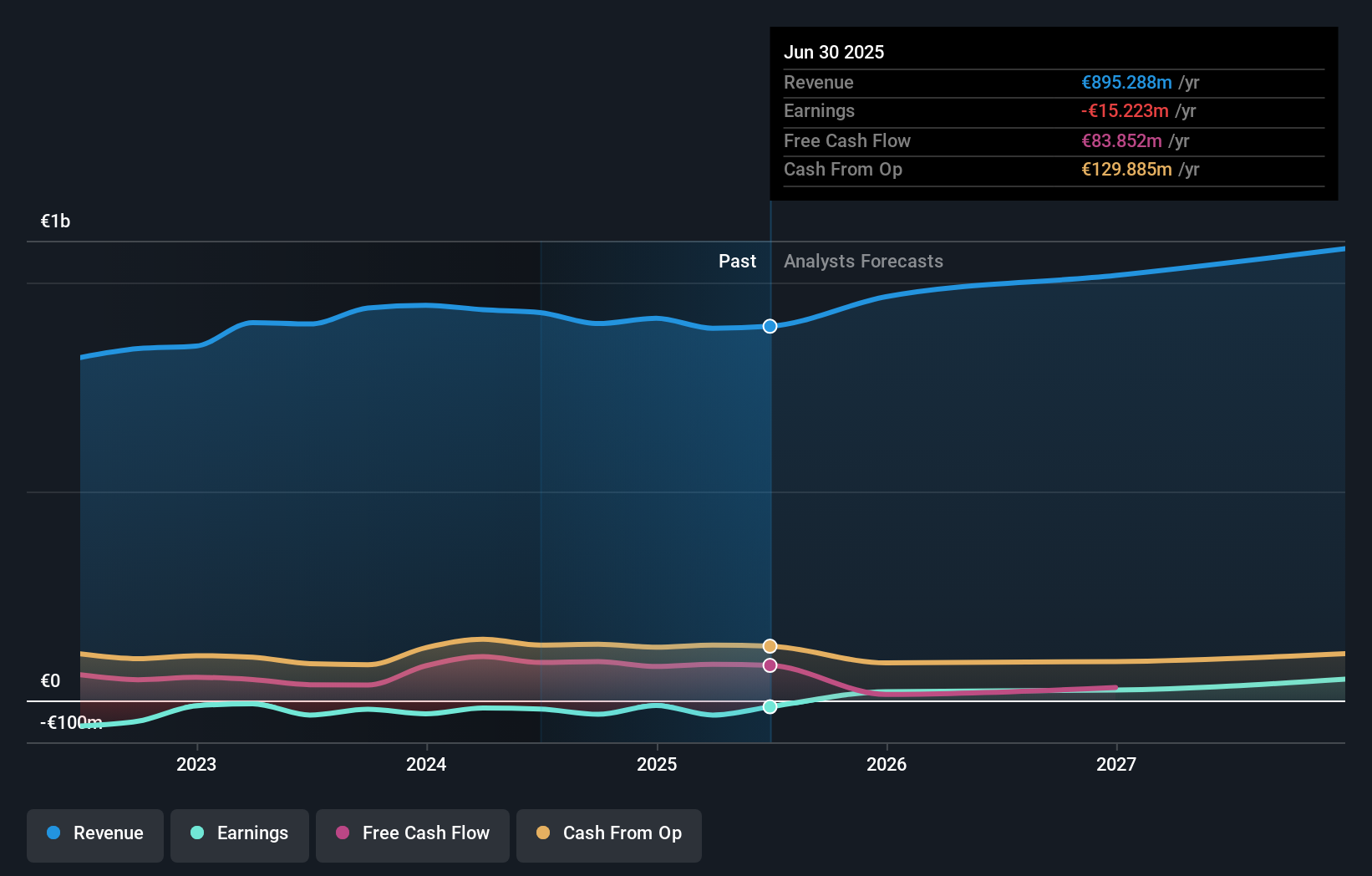Click the 2027 label on the time axis
1372x876 pixels.
click(1118, 763)
